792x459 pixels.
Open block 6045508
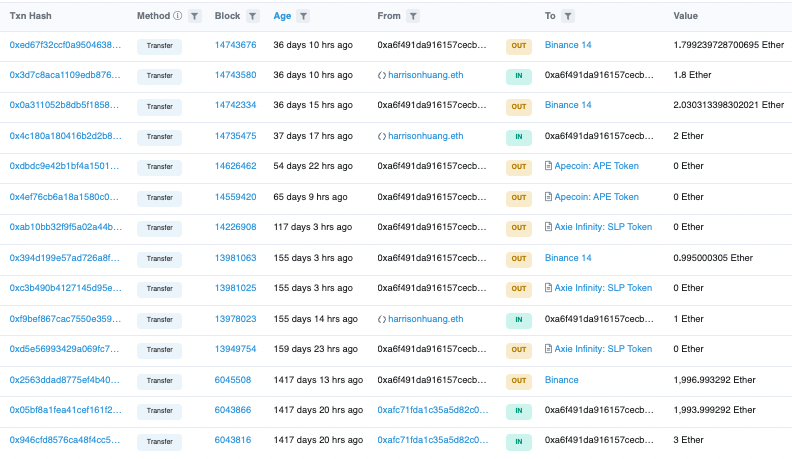tap(233, 380)
